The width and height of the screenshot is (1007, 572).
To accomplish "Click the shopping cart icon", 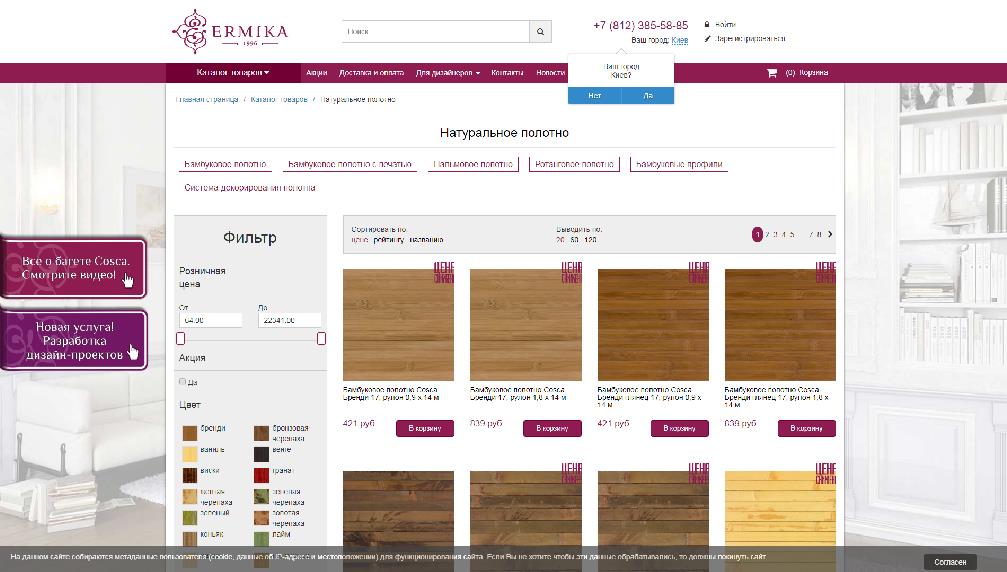I will point(771,73).
